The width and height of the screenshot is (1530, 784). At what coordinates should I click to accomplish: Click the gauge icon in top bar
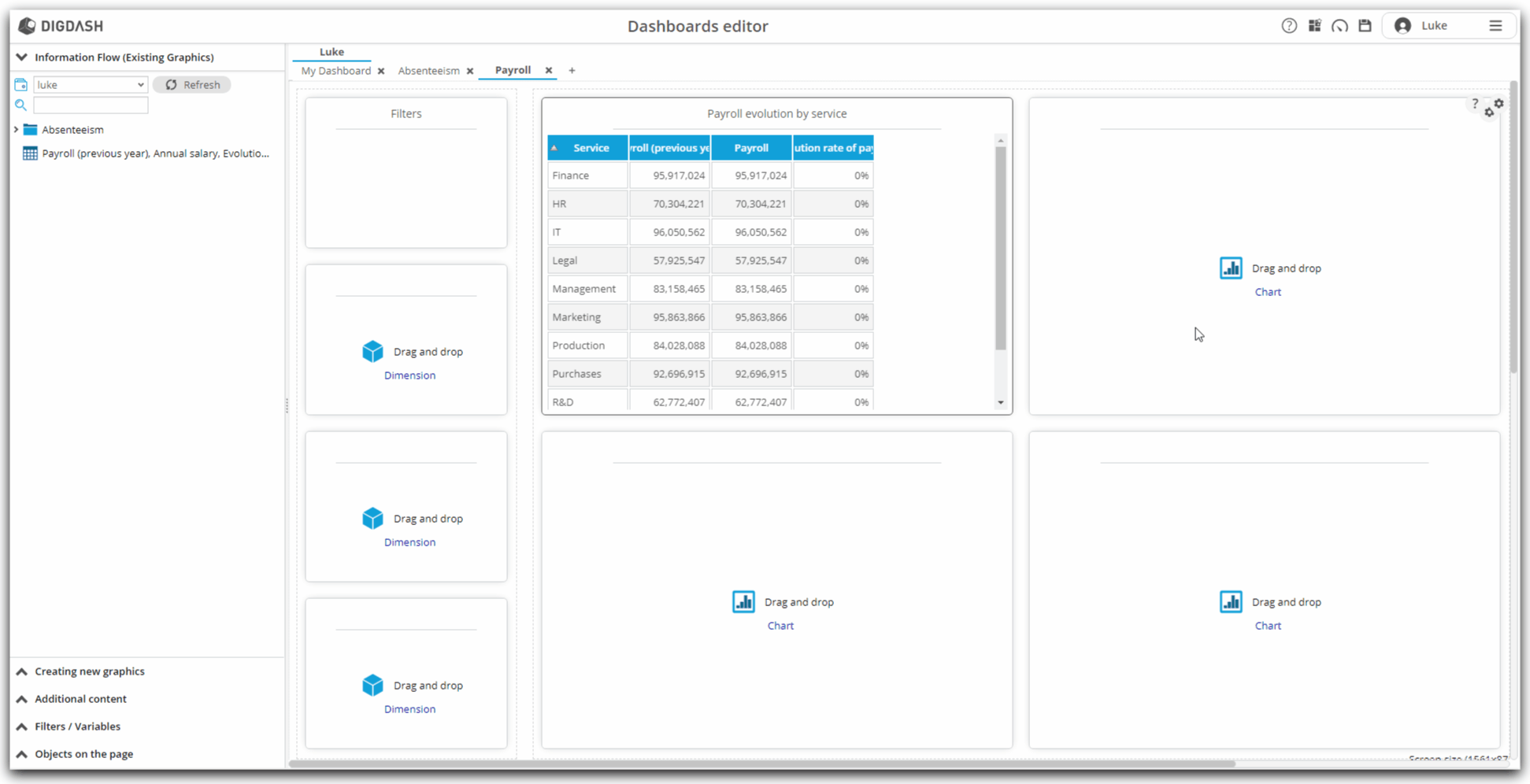click(1339, 26)
